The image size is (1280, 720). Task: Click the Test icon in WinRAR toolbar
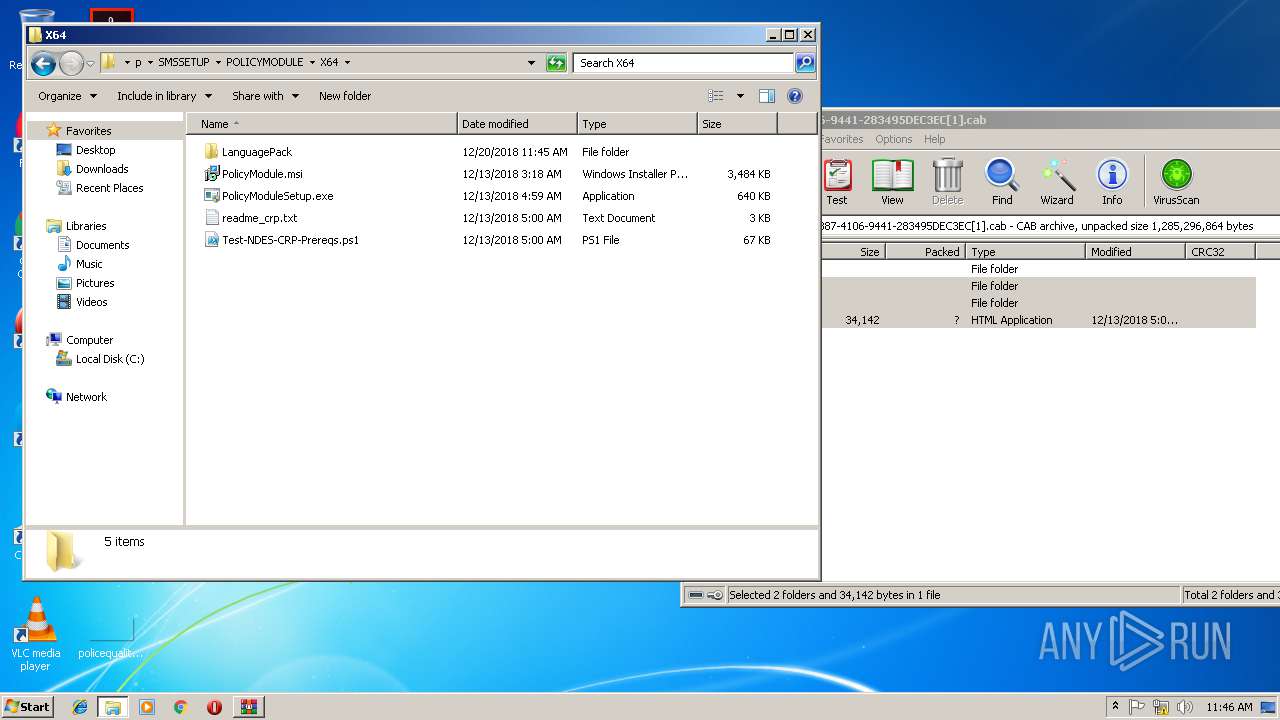(x=837, y=182)
